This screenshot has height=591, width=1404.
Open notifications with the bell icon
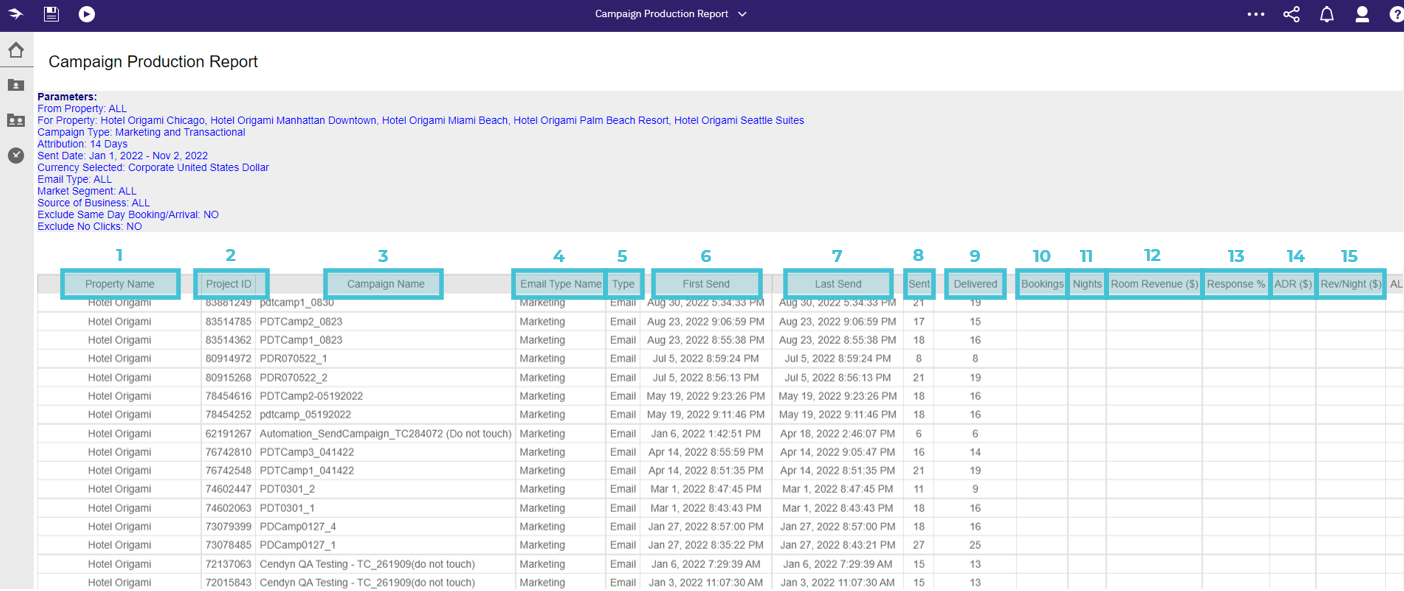point(1327,14)
